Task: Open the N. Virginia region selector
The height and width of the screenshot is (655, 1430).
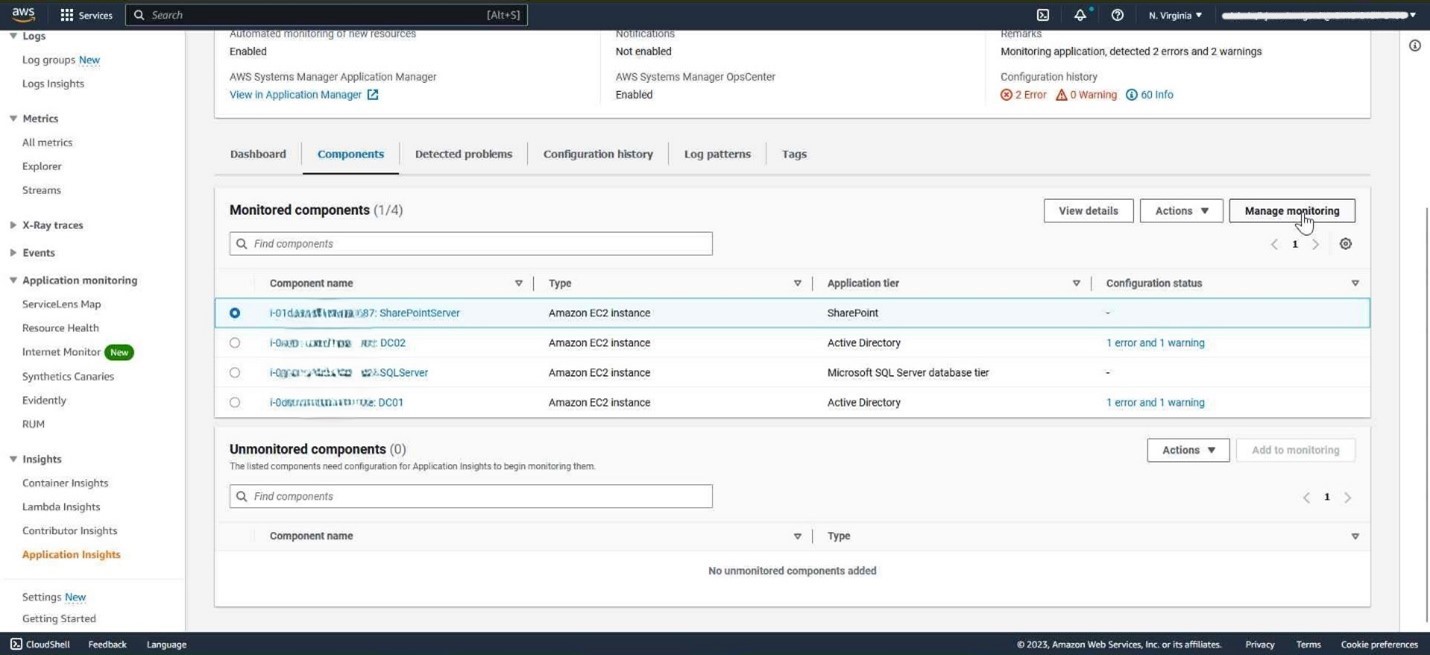Action: 1175,15
